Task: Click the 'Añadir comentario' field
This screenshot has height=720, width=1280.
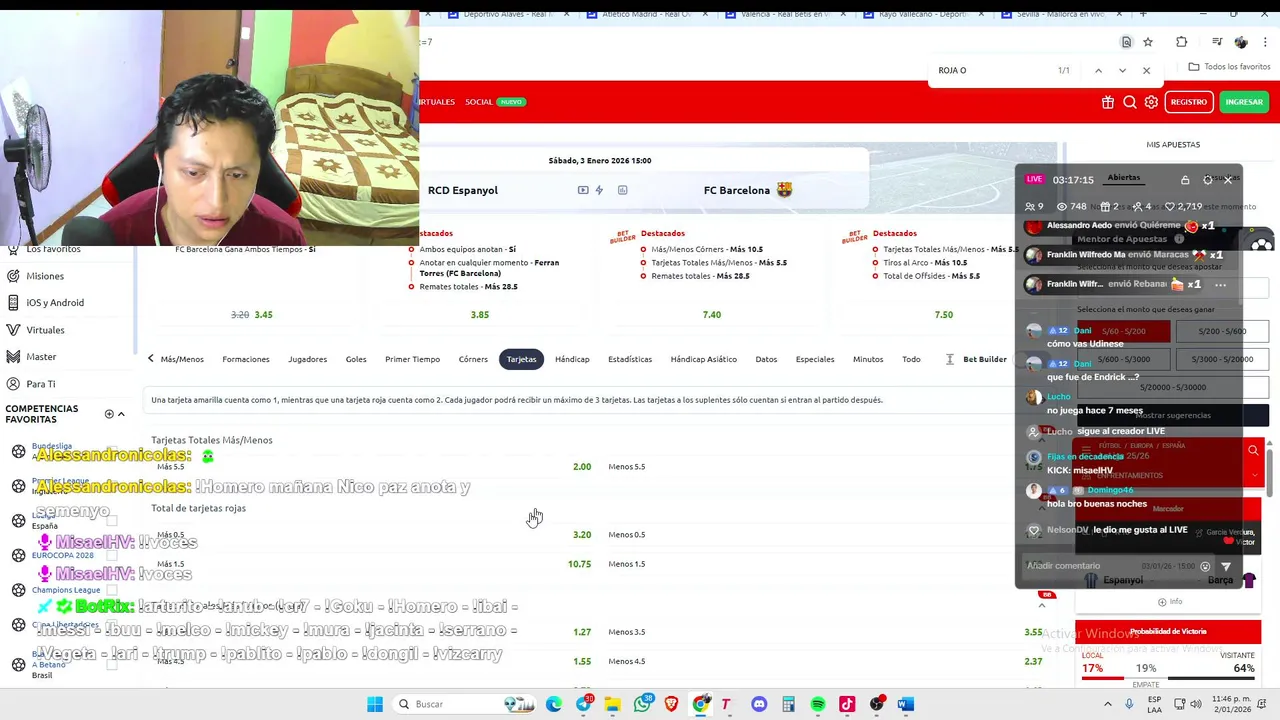Action: click(x=1108, y=566)
